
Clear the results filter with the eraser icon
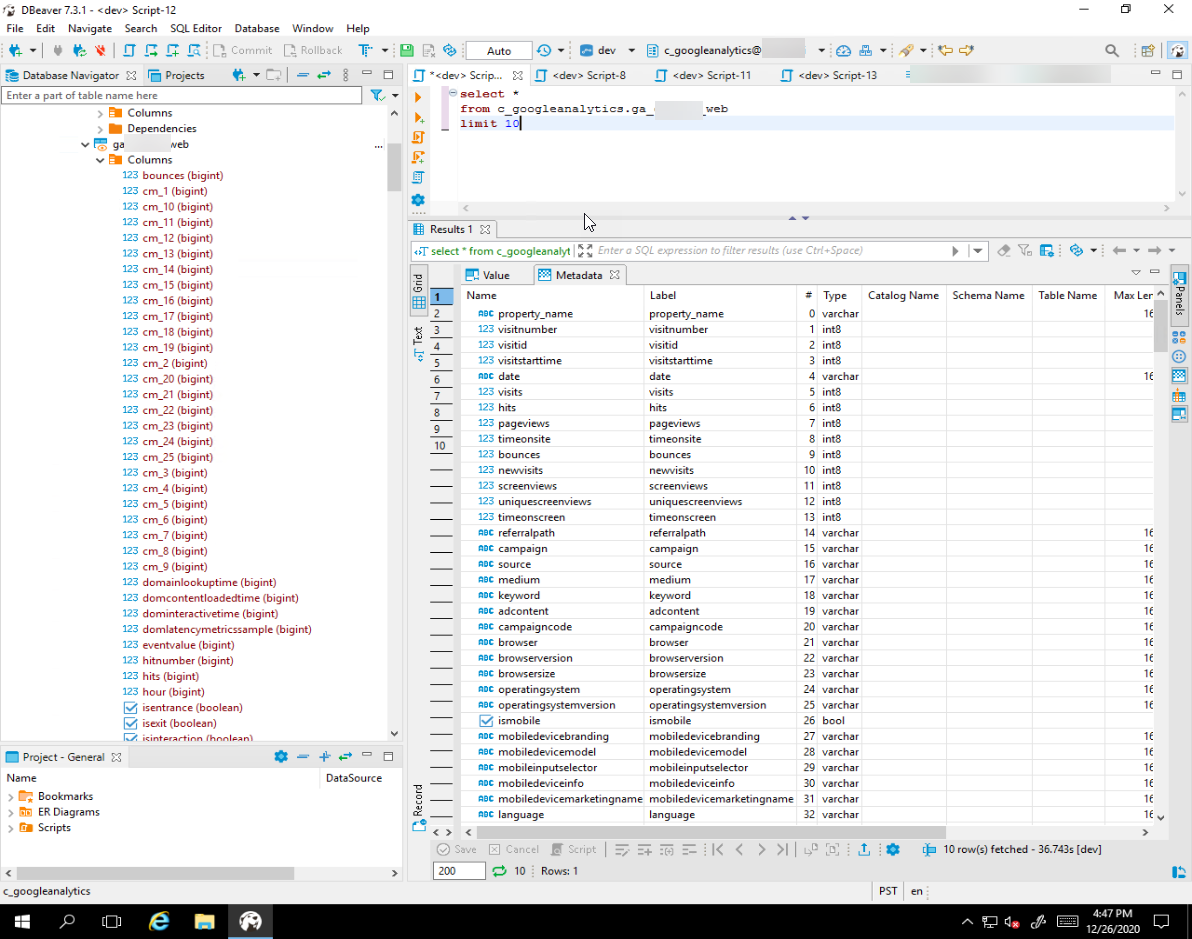(x=1003, y=250)
